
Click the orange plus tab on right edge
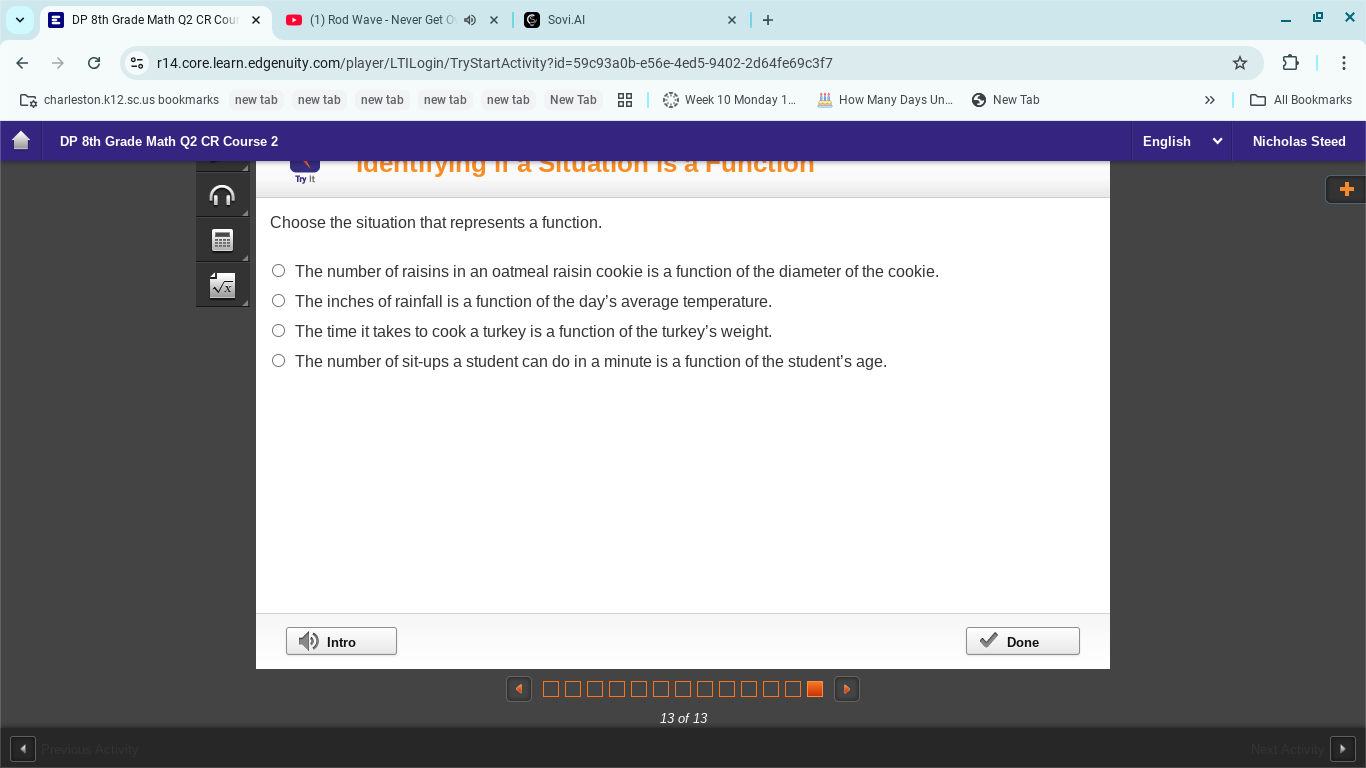[1345, 189]
